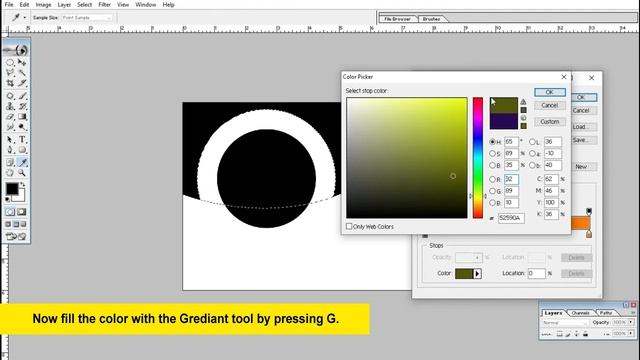Switch to Quick Mask mode
The width and height of the screenshot is (640, 360).
pos(22,212)
